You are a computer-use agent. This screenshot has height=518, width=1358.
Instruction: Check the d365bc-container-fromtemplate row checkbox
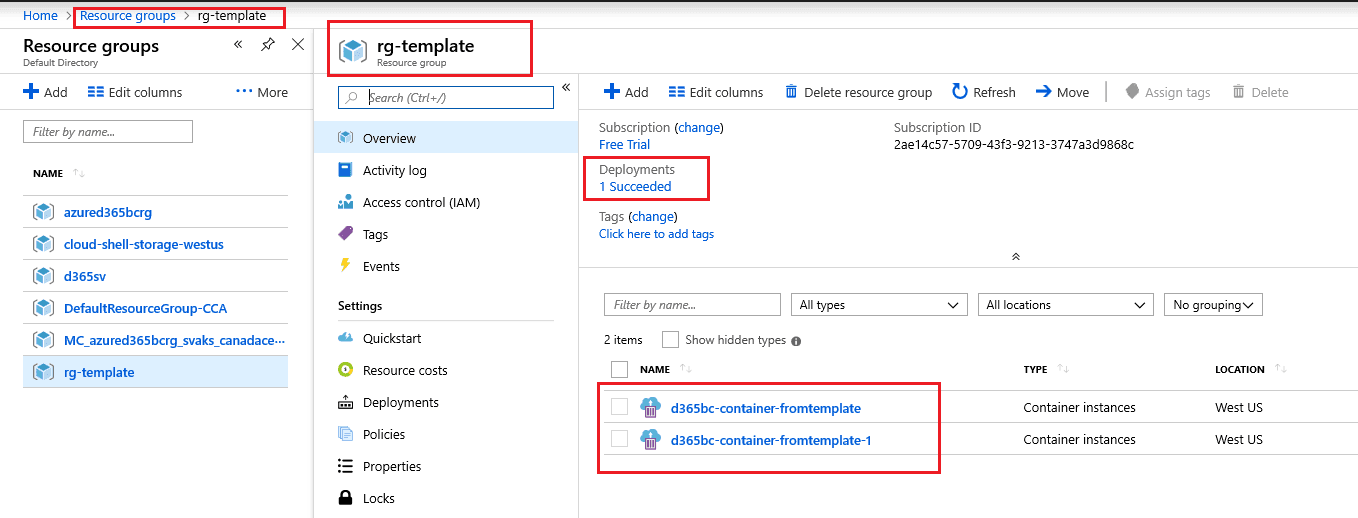pyautogui.click(x=619, y=407)
